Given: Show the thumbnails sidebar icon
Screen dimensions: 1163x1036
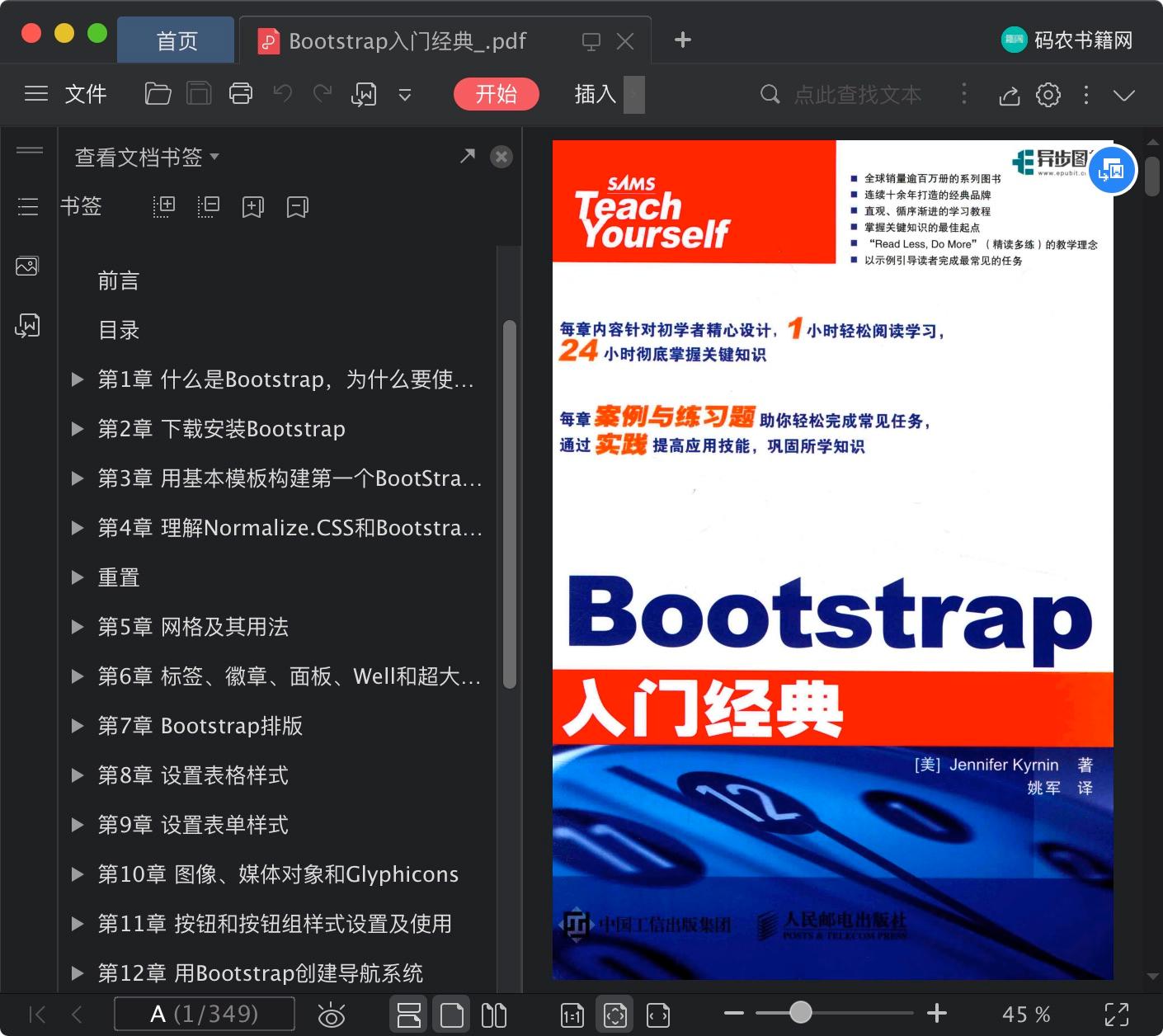Looking at the screenshot, I should pyautogui.click(x=27, y=266).
